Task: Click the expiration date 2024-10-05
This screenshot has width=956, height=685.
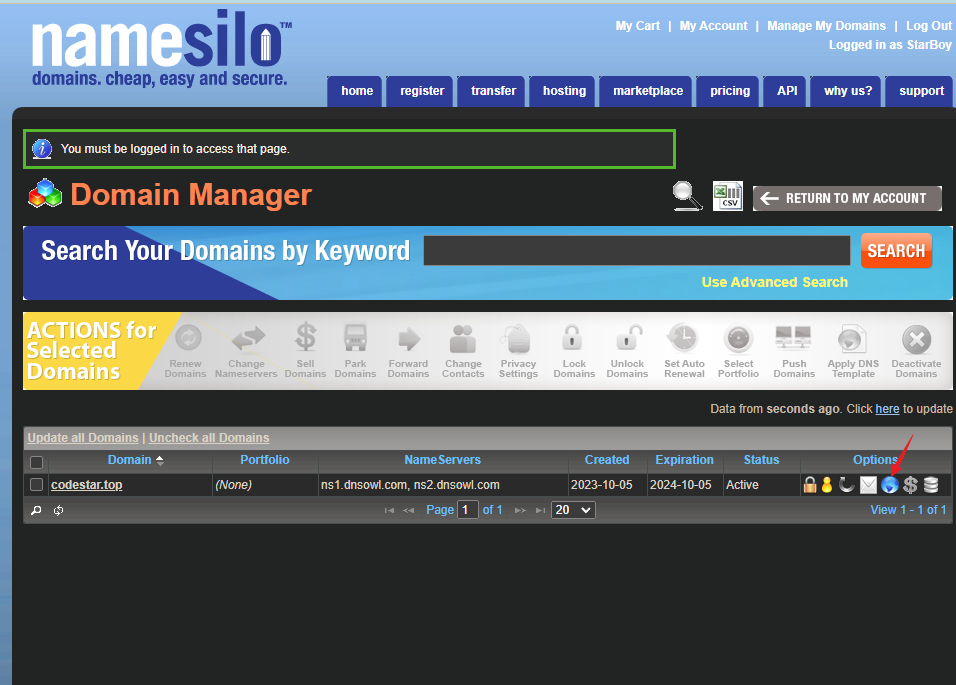Action: (680, 485)
